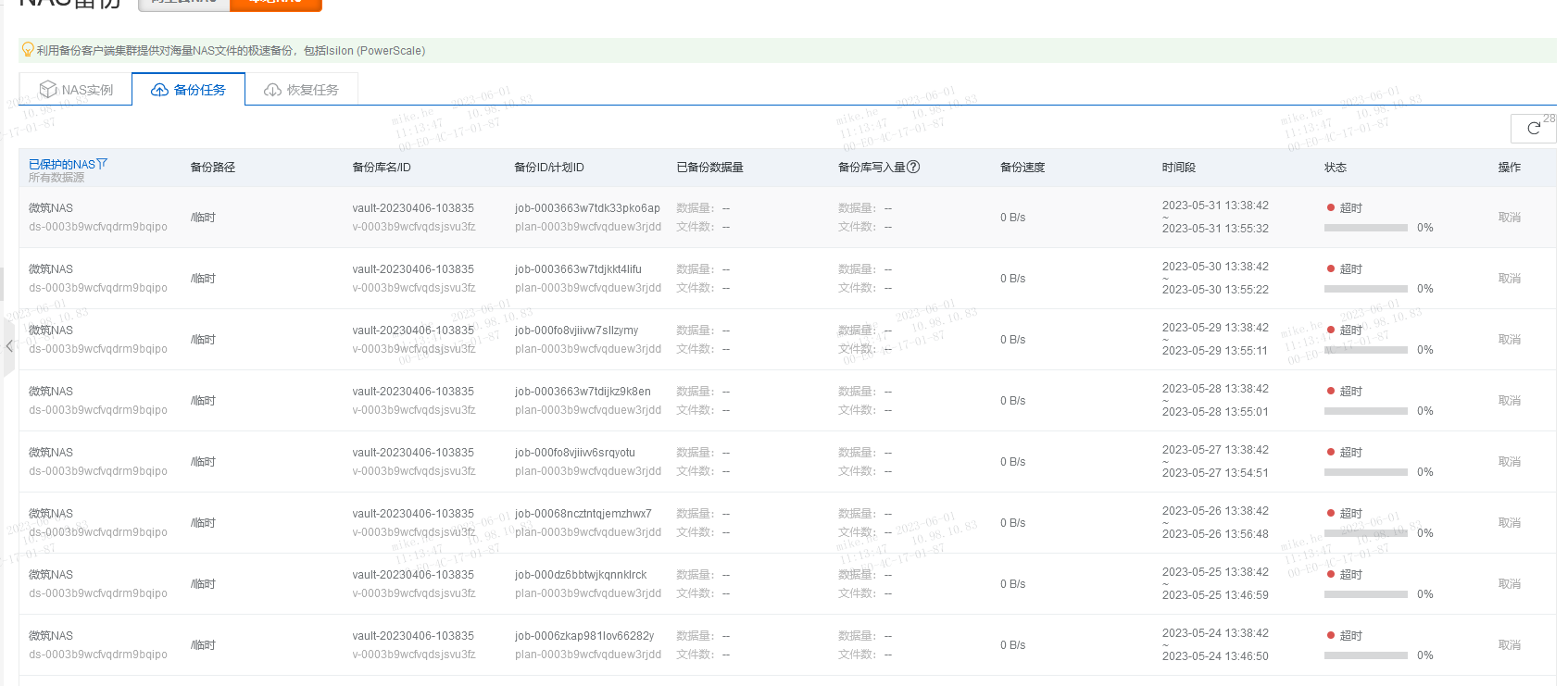Image resolution: width=1568 pixels, height=686 pixels.
Task: Click job ID job-000dz6bbtwjkqnnklrck
Action: point(581,575)
